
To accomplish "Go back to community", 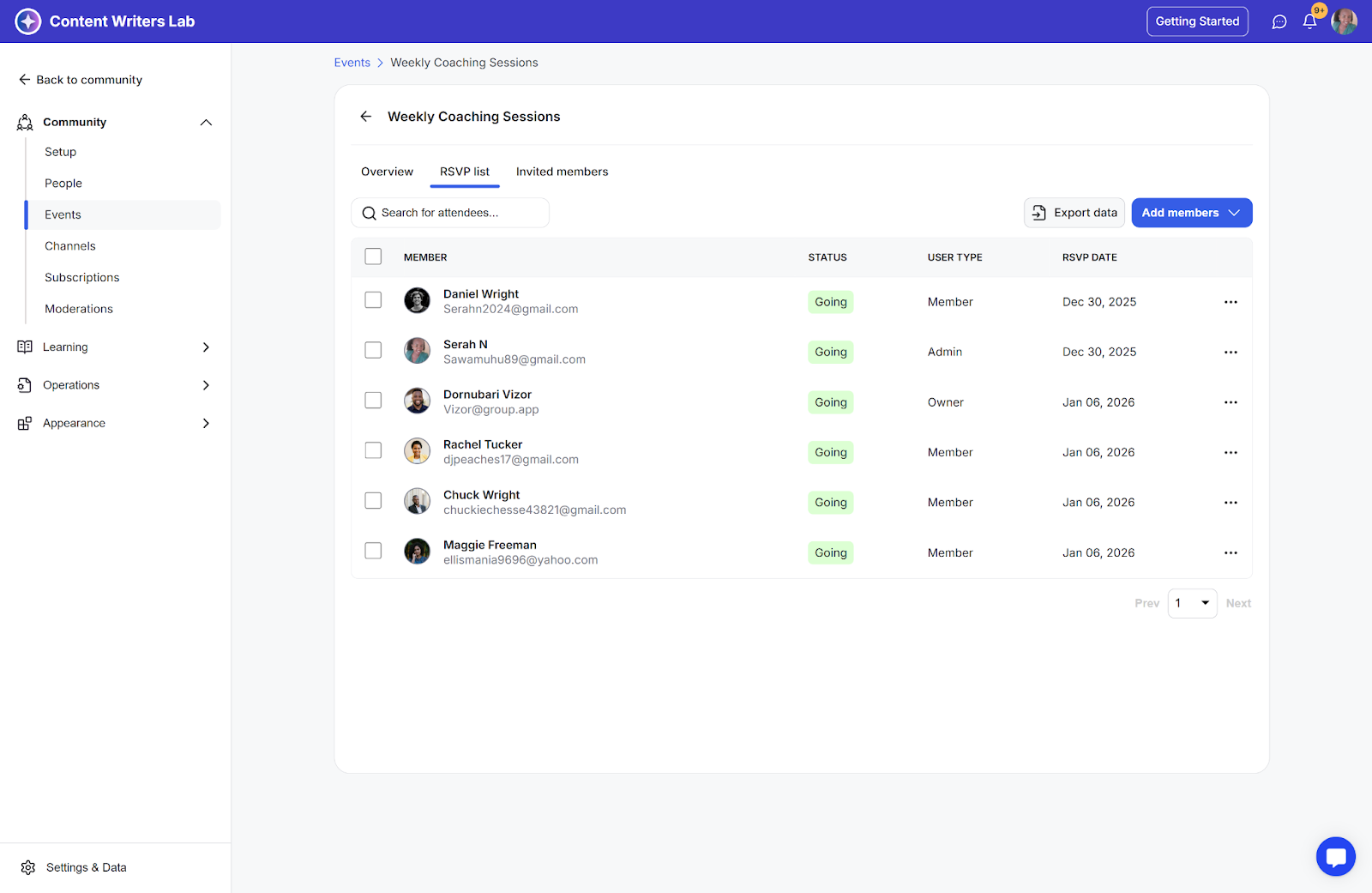I will pos(81,80).
